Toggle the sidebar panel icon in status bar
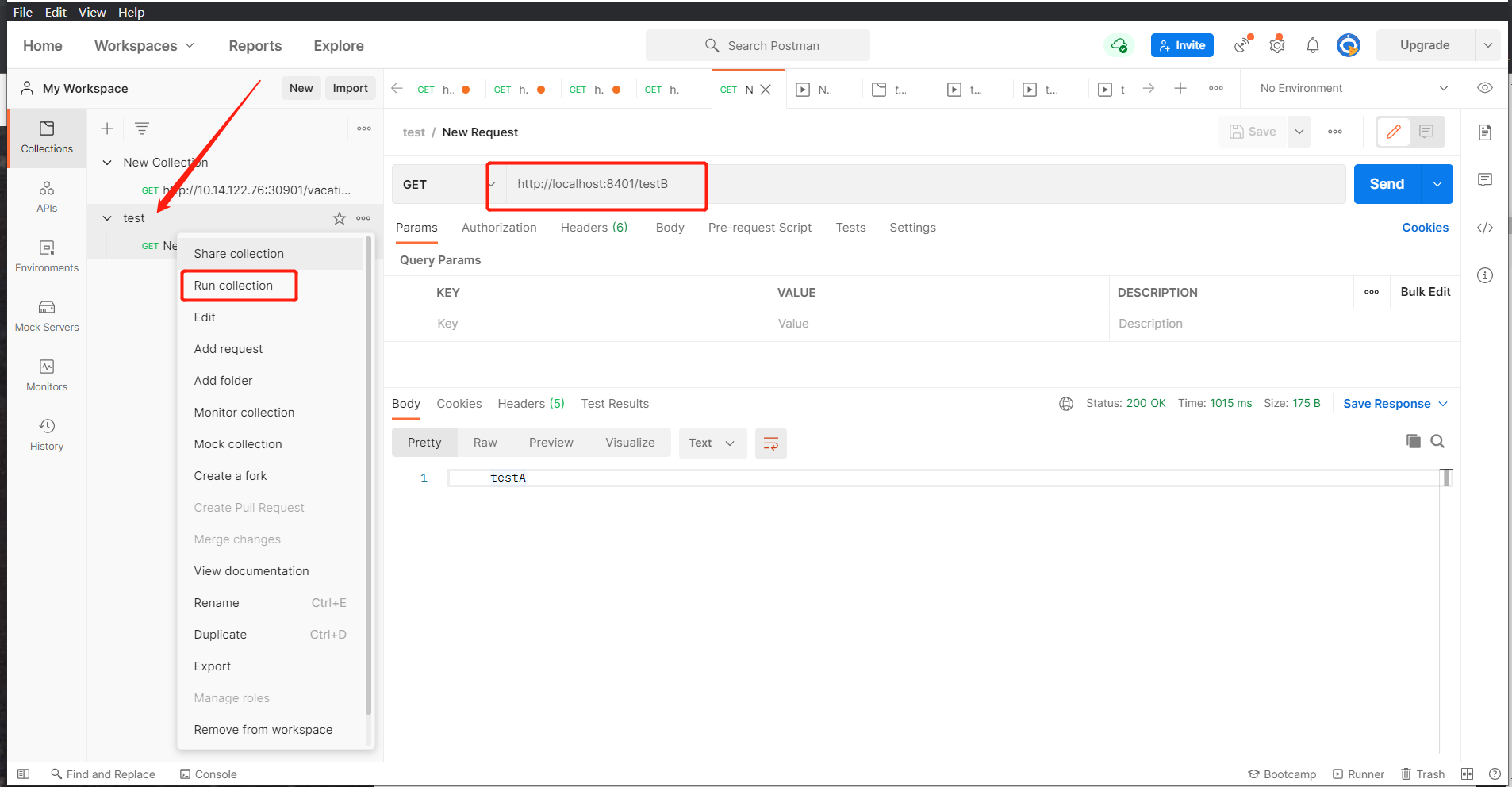Viewport: 1512px width, 787px height. tap(24, 774)
